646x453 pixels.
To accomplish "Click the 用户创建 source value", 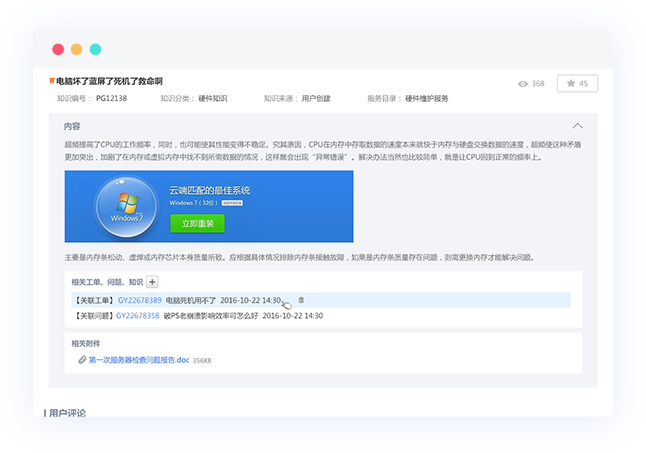I will pyautogui.click(x=316, y=98).
